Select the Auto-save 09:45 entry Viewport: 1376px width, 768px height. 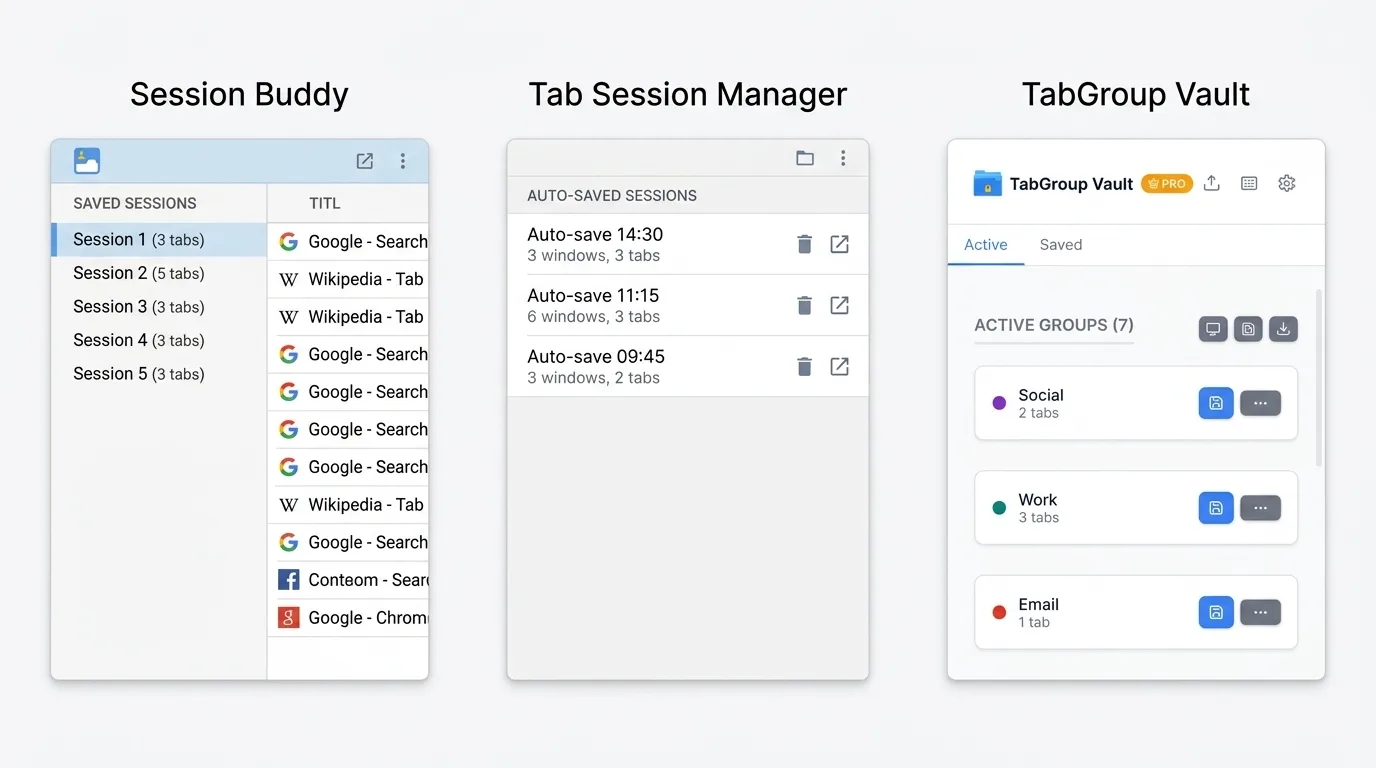688,366
